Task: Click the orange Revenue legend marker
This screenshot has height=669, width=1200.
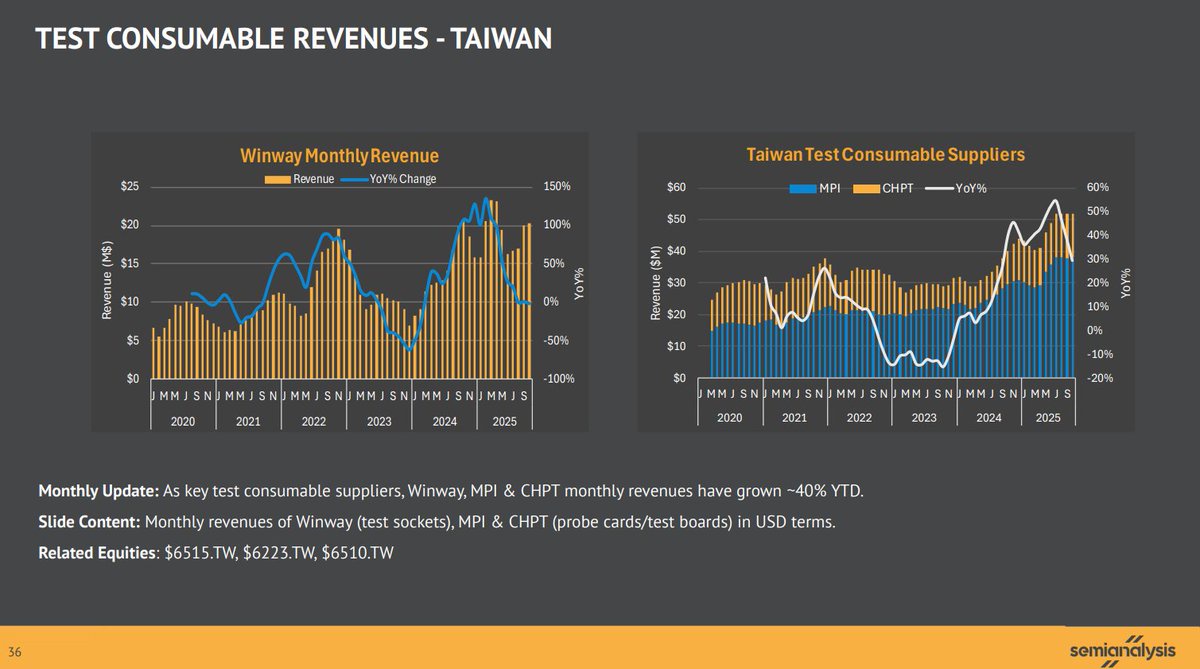Action: pyautogui.click(x=277, y=179)
